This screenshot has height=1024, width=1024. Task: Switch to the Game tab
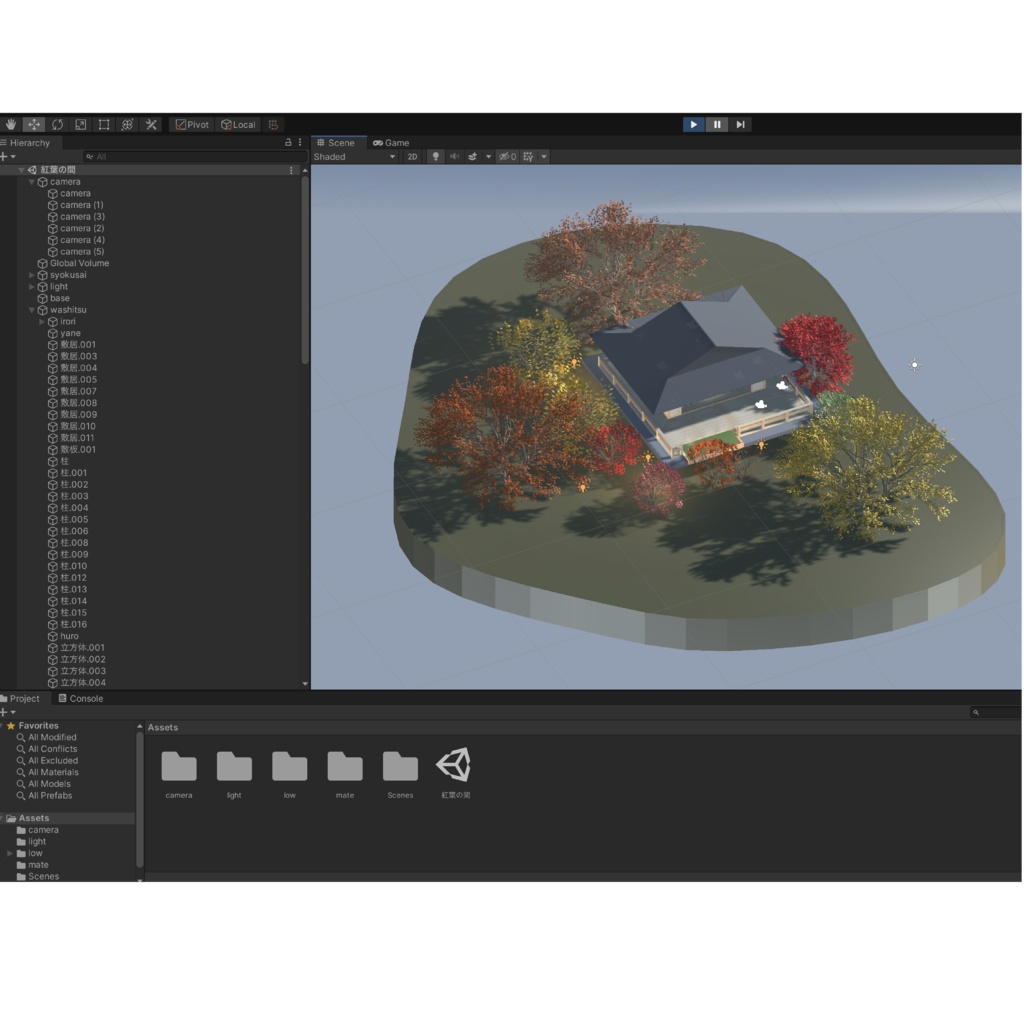[x=391, y=142]
